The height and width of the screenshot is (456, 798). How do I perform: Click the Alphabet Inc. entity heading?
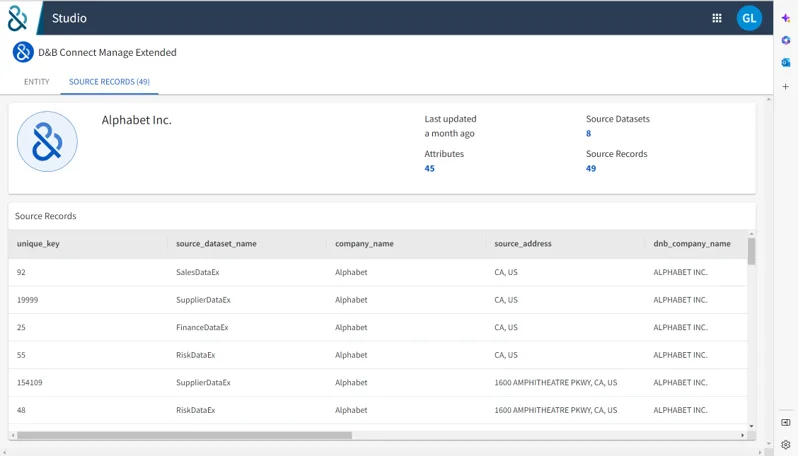pyautogui.click(x=136, y=120)
